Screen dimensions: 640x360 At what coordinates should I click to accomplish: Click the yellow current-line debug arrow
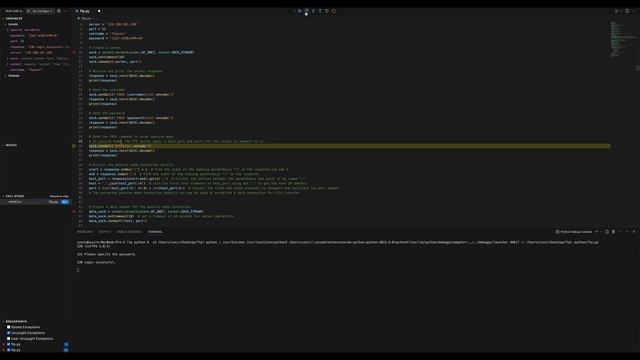pos(74,146)
